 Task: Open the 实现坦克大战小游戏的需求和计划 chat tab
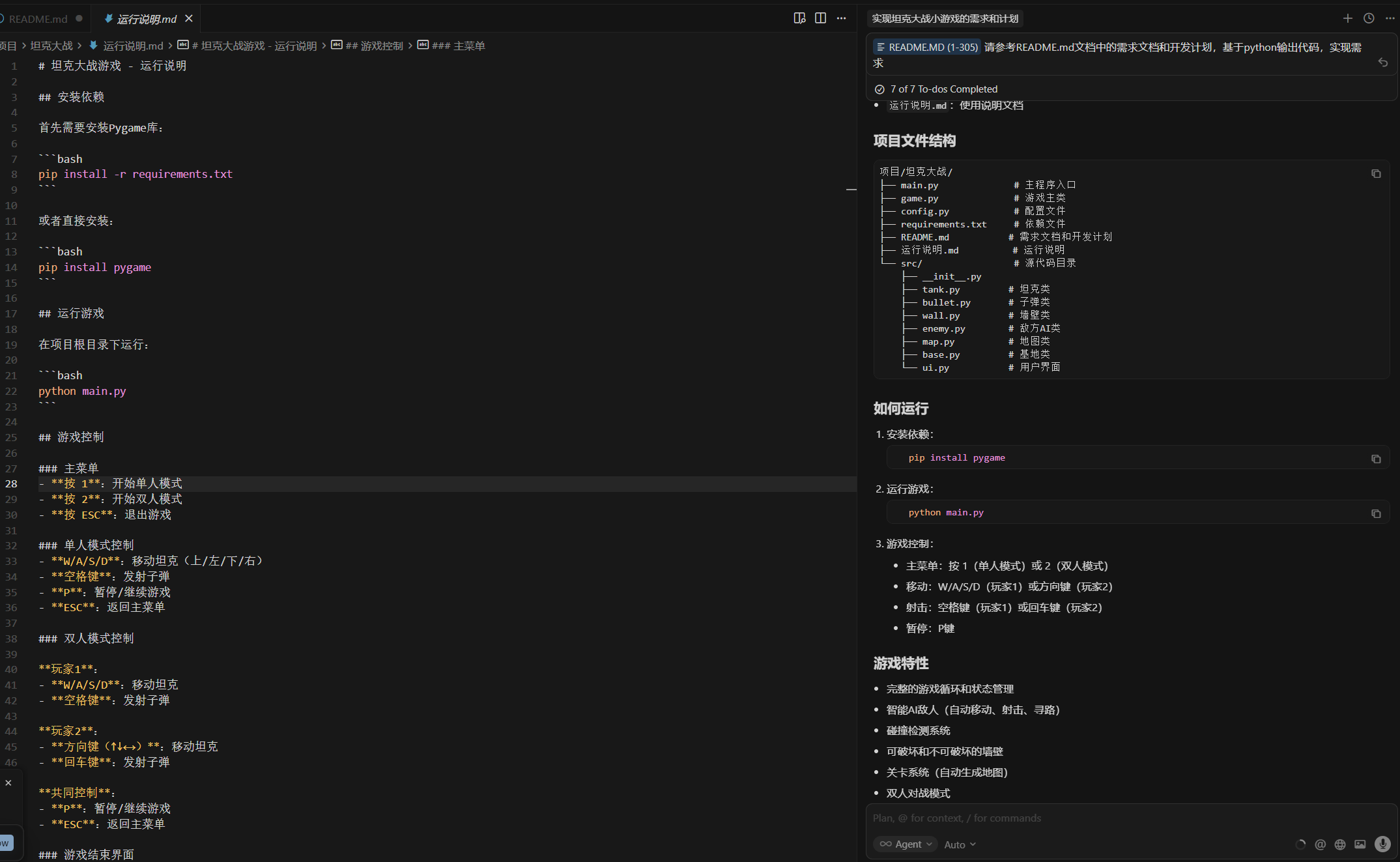pyautogui.click(x=945, y=19)
